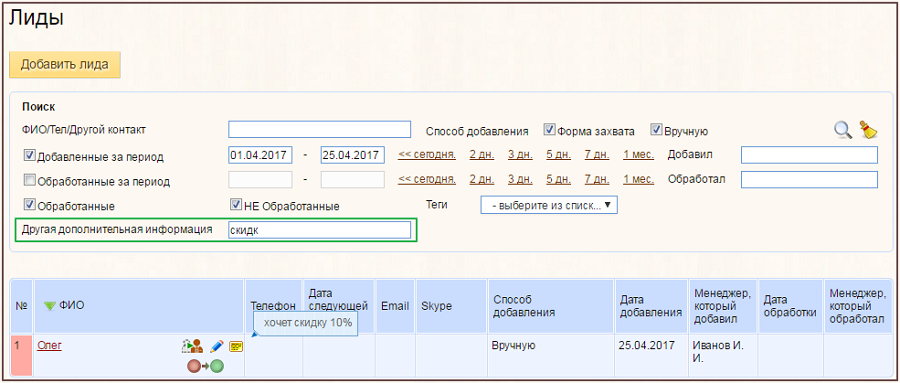Enable the Обработанные за период checkbox

[x=29, y=181]
